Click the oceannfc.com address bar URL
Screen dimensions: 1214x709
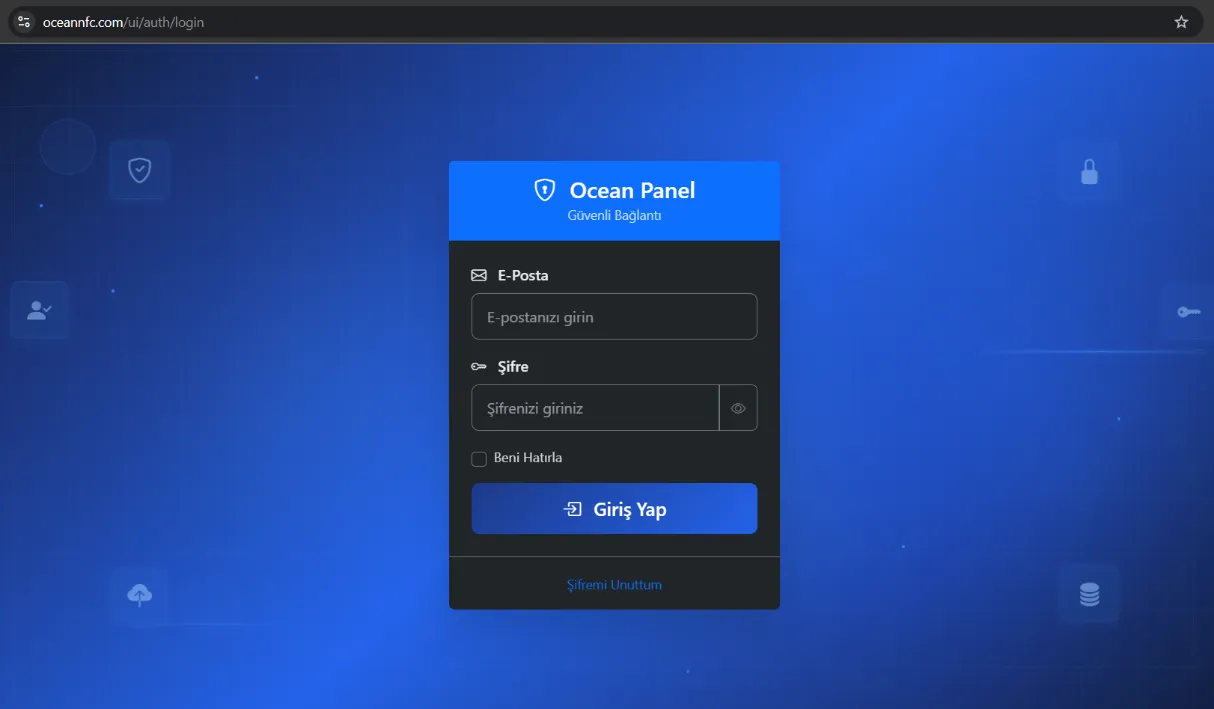(x=123, y=22)
